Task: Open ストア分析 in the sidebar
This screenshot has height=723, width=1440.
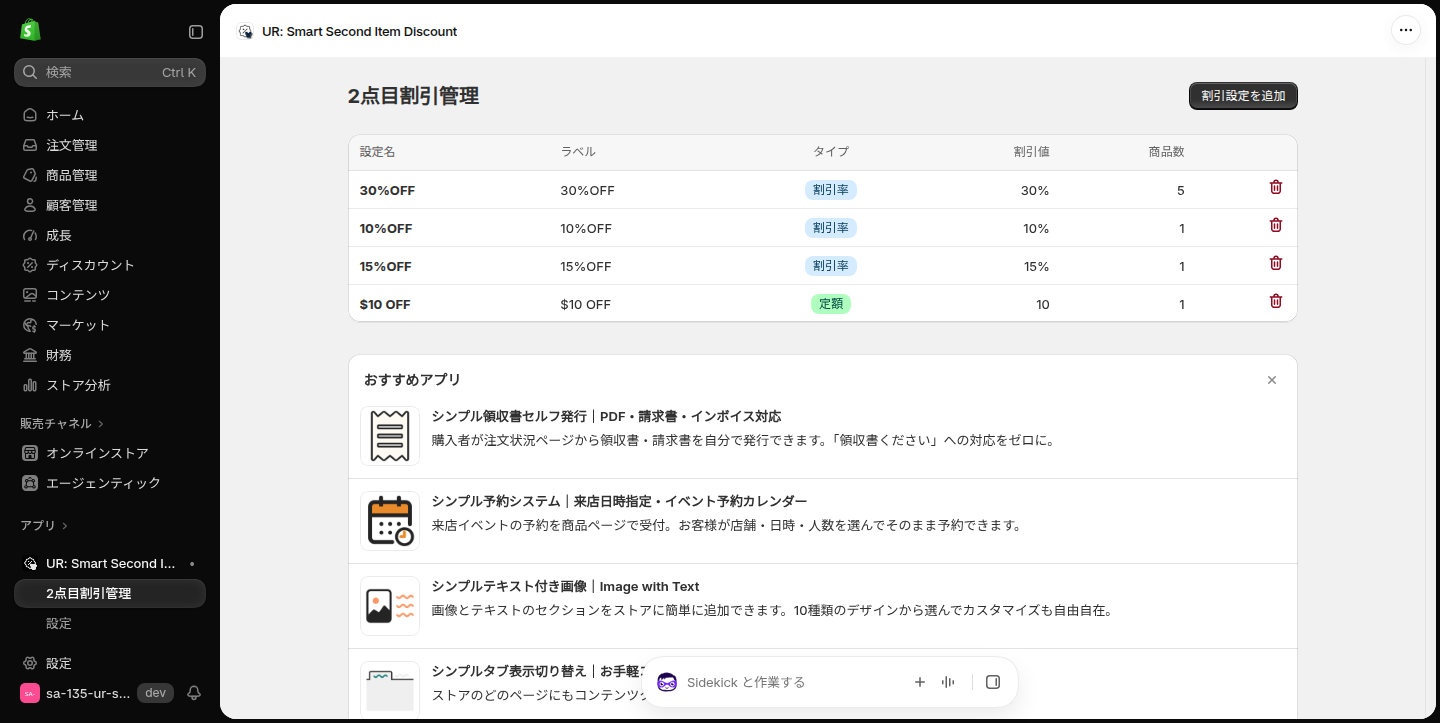Action: tap(110, 385)
